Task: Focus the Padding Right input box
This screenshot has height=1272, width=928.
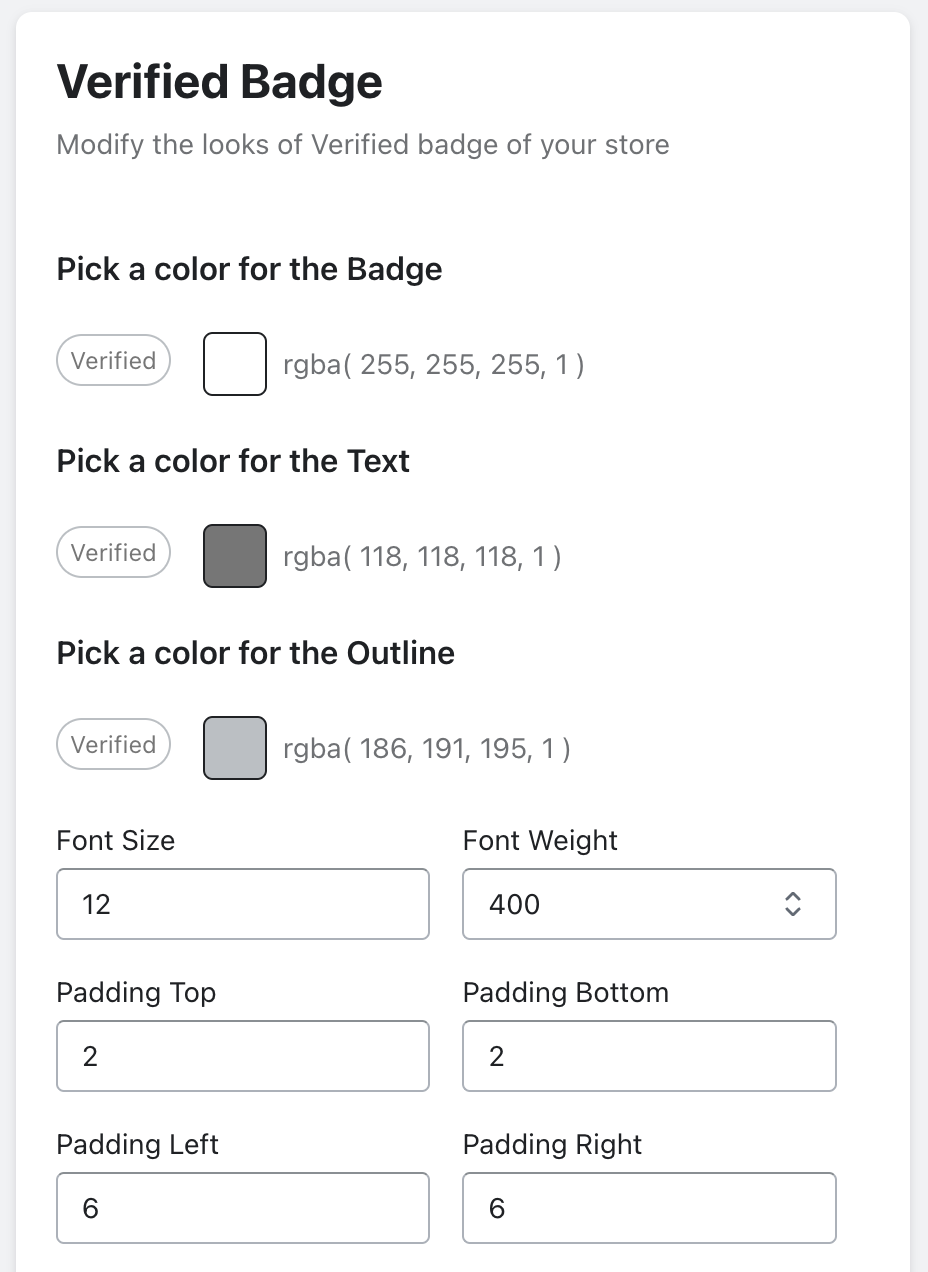Action: (x=649, y=1208)
